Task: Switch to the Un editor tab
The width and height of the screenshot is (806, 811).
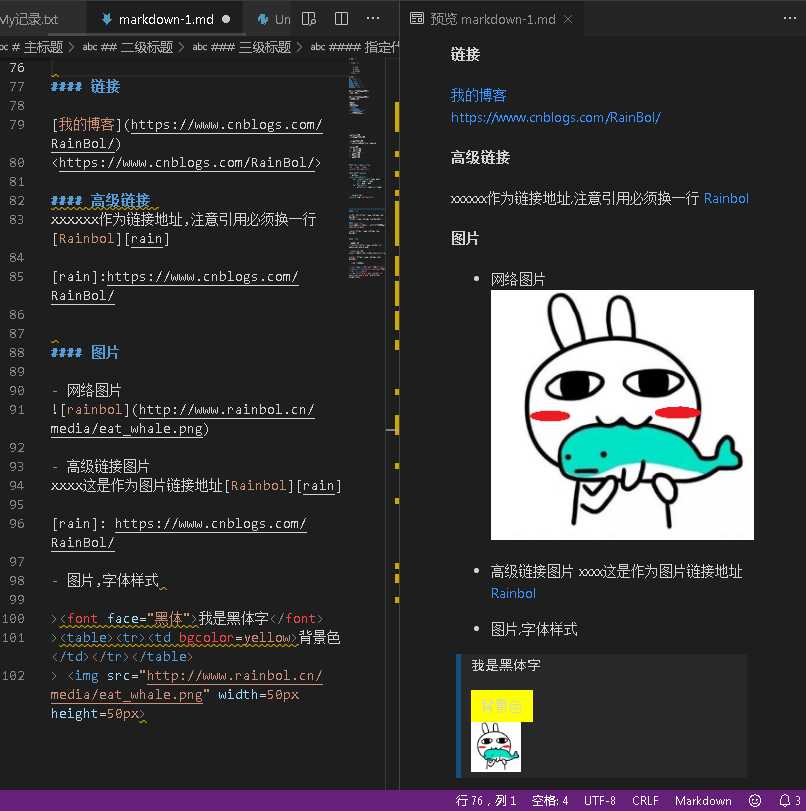Action: [x=274, y=20]
